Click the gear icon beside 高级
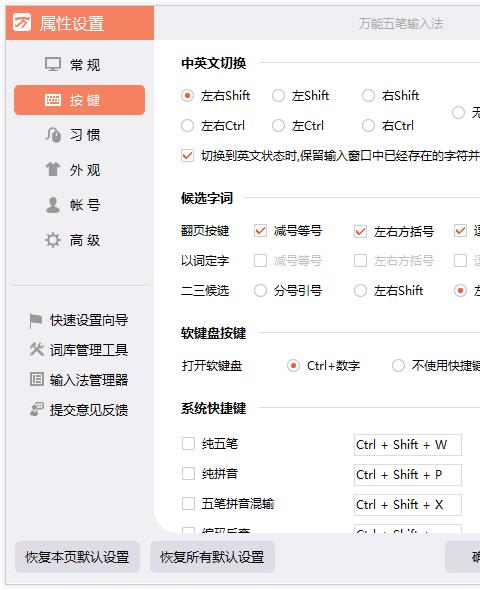Screen dimensions: 480x590 point(53,240)
